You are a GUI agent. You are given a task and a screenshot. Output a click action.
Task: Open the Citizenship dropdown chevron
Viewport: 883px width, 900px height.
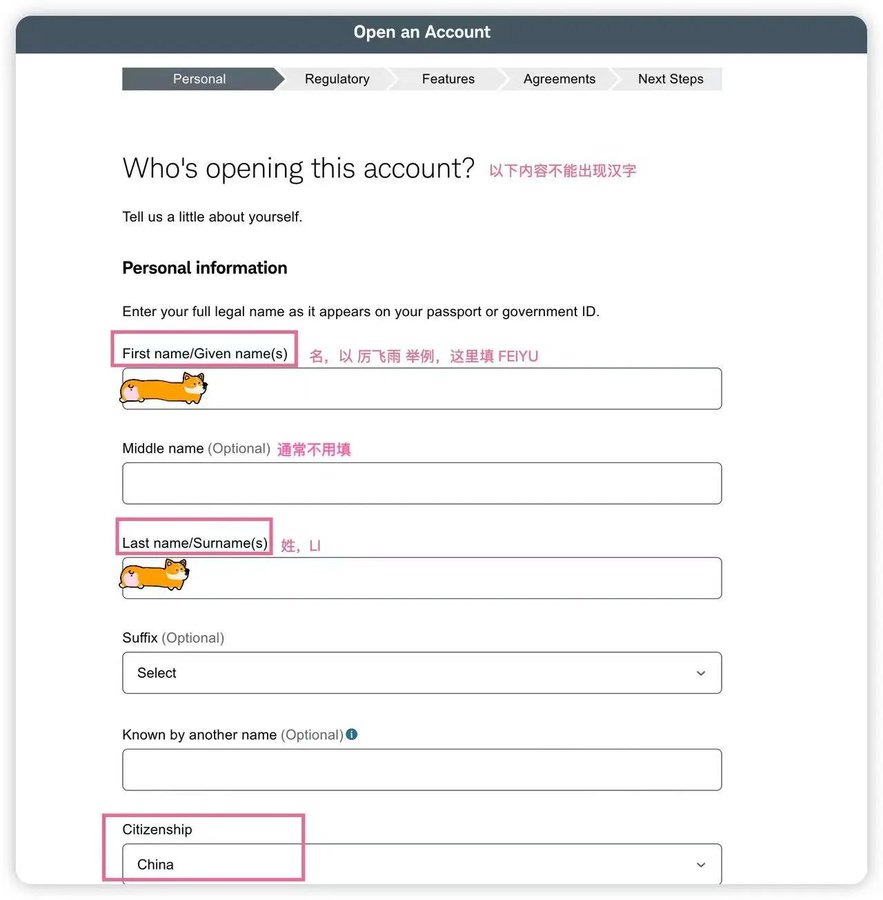tap(700, 864)
